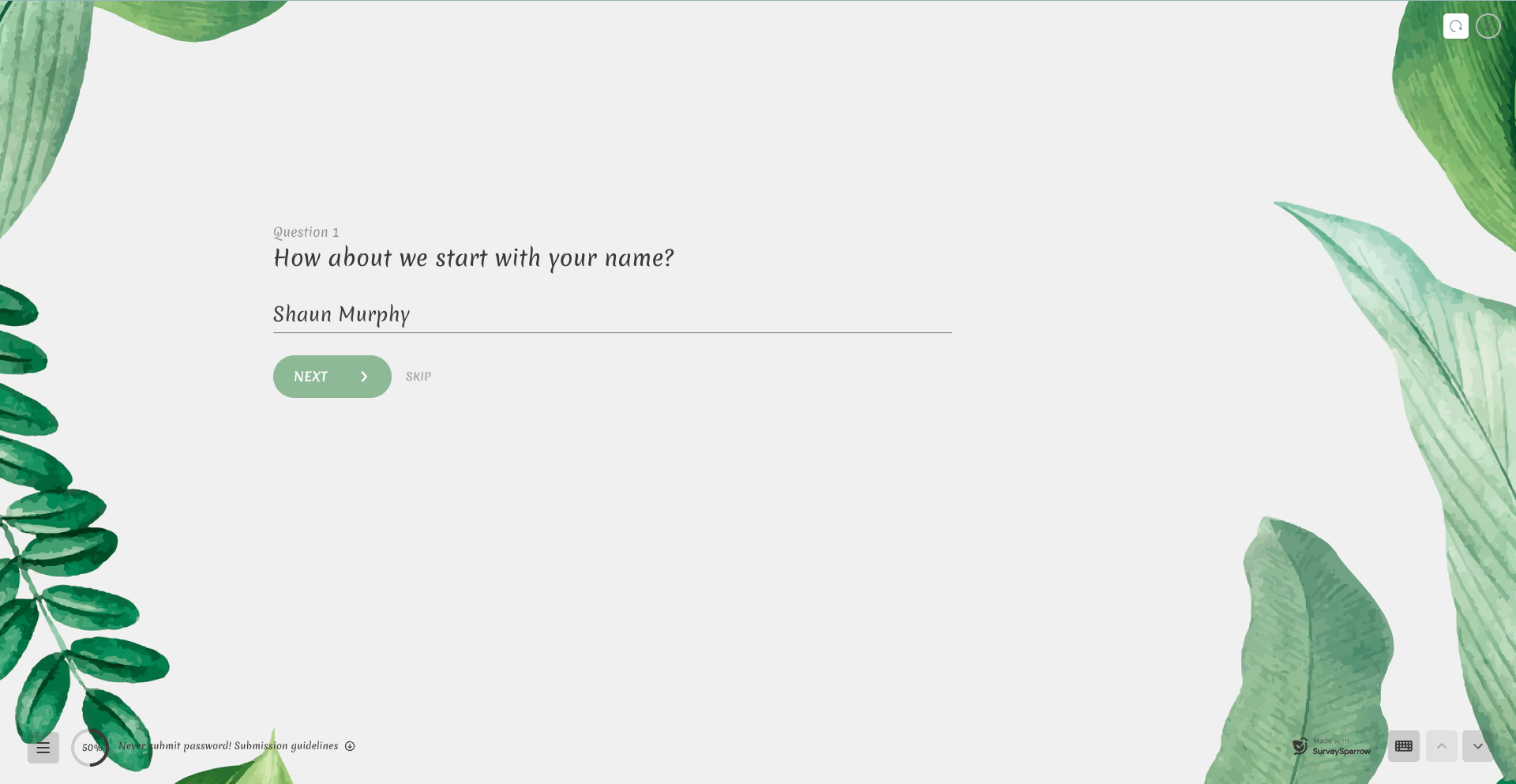Click the typed text Shaun Murphy
This screenshot has width=1516, height=784.
341,315
